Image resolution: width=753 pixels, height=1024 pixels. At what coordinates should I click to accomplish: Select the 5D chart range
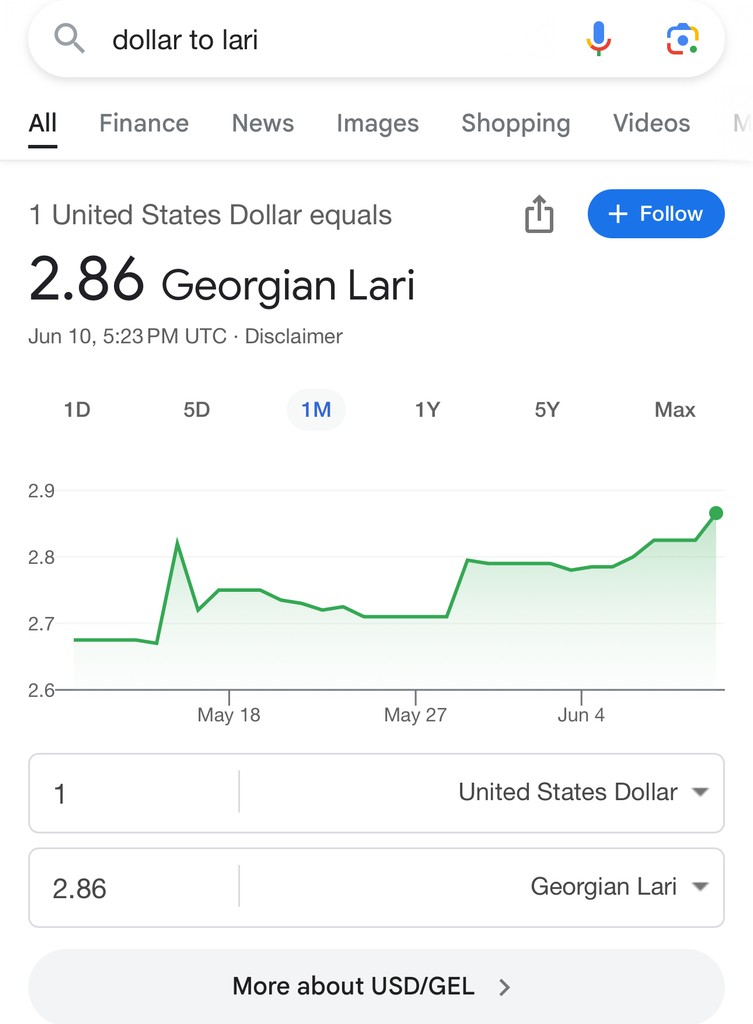197,409
